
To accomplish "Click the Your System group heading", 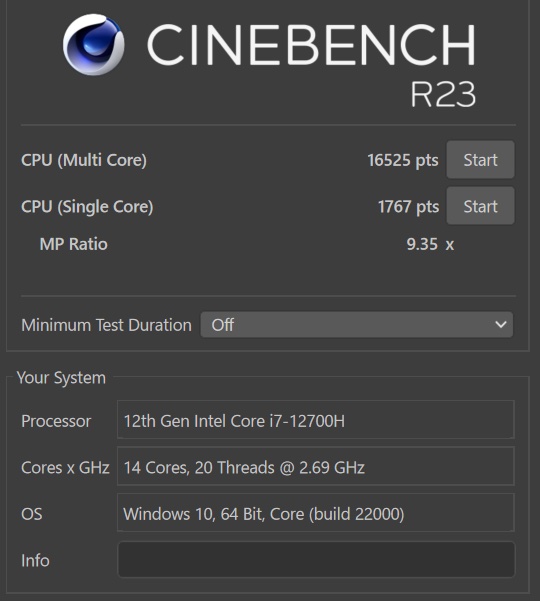I will pyautogui.click(x=61, y=378).
